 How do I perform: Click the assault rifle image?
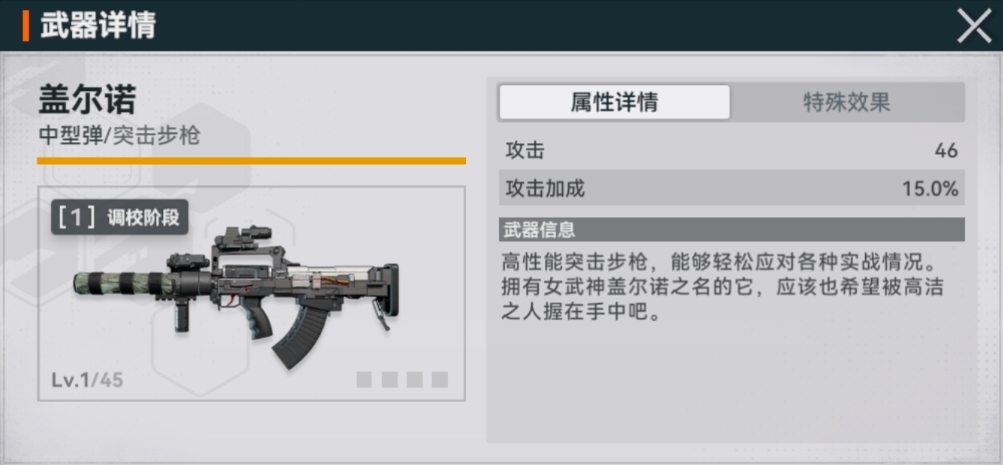pyautogui.click(x=236, y=297)
